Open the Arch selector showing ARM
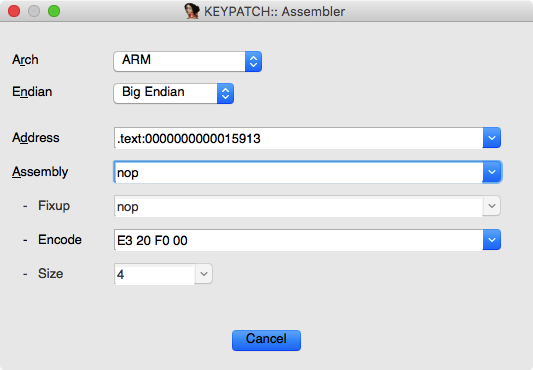533x370 pixels. (187, 61)
